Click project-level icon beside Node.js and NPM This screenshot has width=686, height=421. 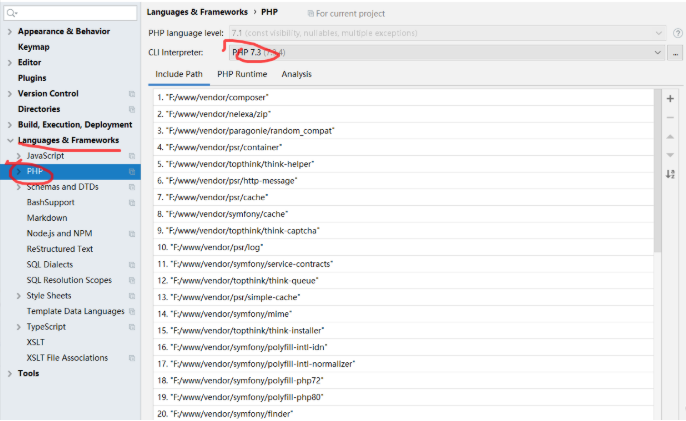(132, 234)
